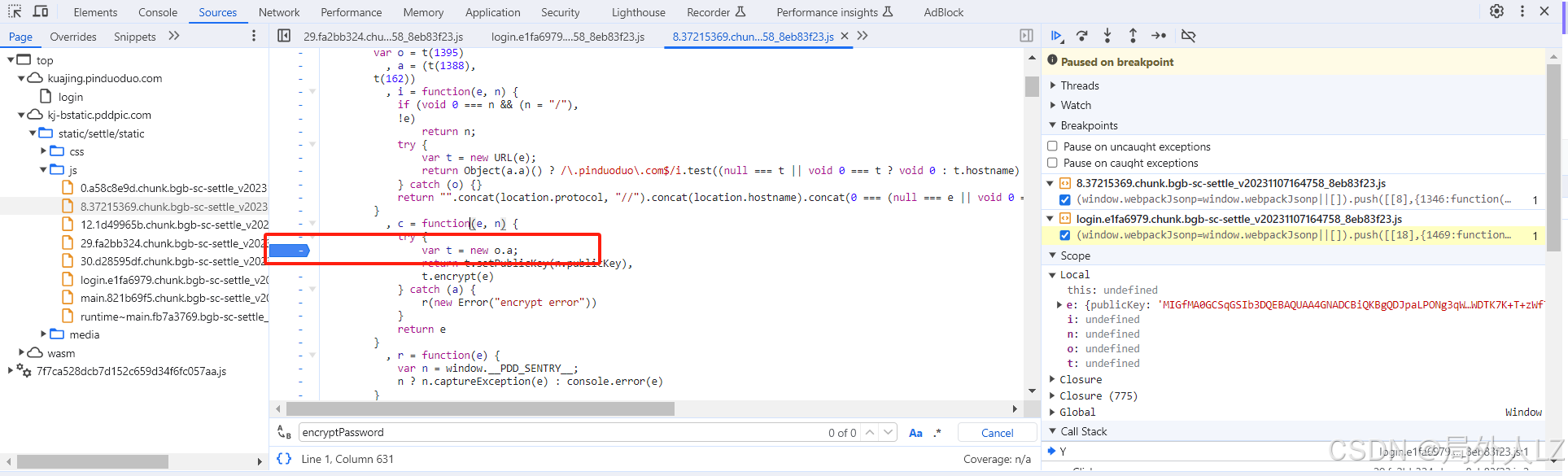
Task: Switch to the Elements panel
Action: 95,12
